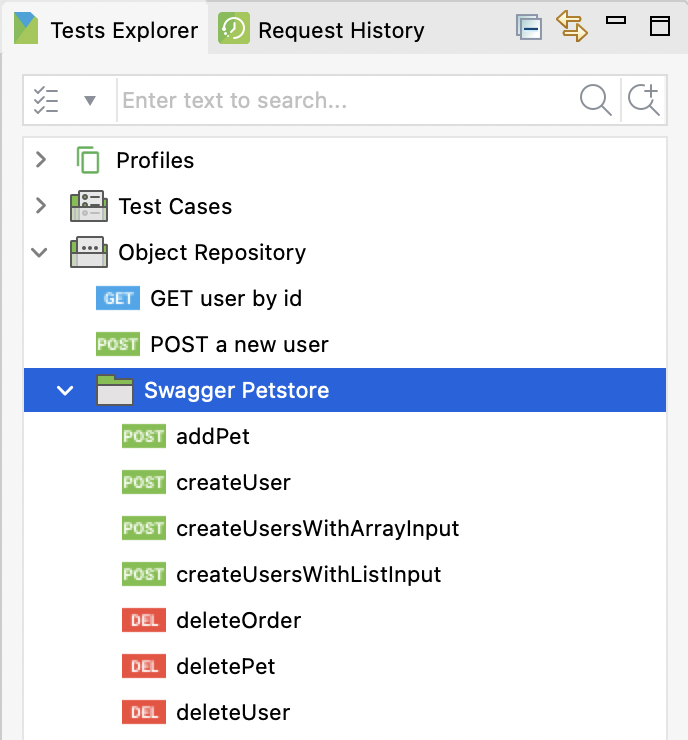
Task: Click the Link with Editor arrows icon
Action: pyautogui.click(x=573, y=27)
